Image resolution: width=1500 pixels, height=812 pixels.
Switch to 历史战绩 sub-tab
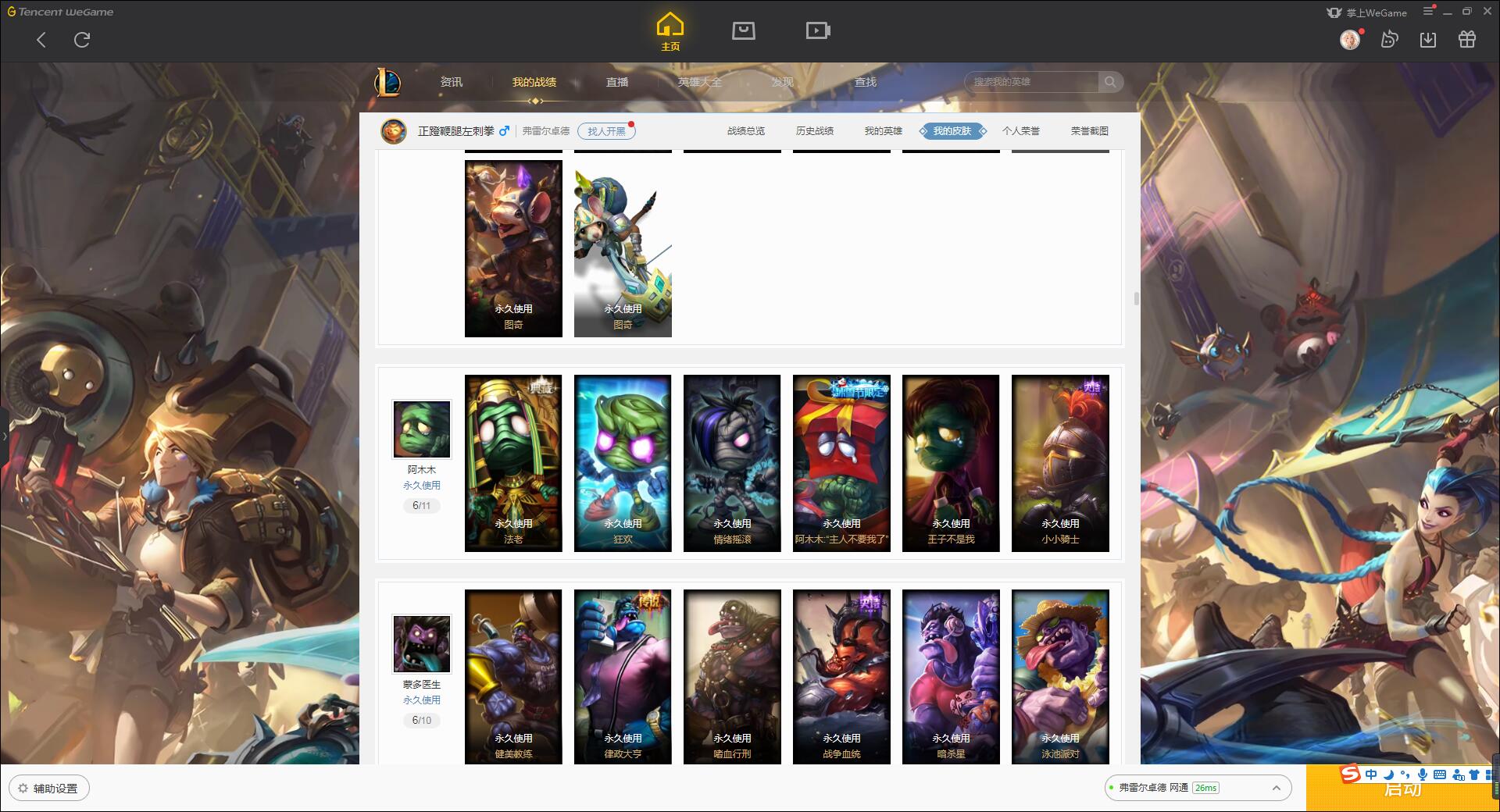coord(815,131)
